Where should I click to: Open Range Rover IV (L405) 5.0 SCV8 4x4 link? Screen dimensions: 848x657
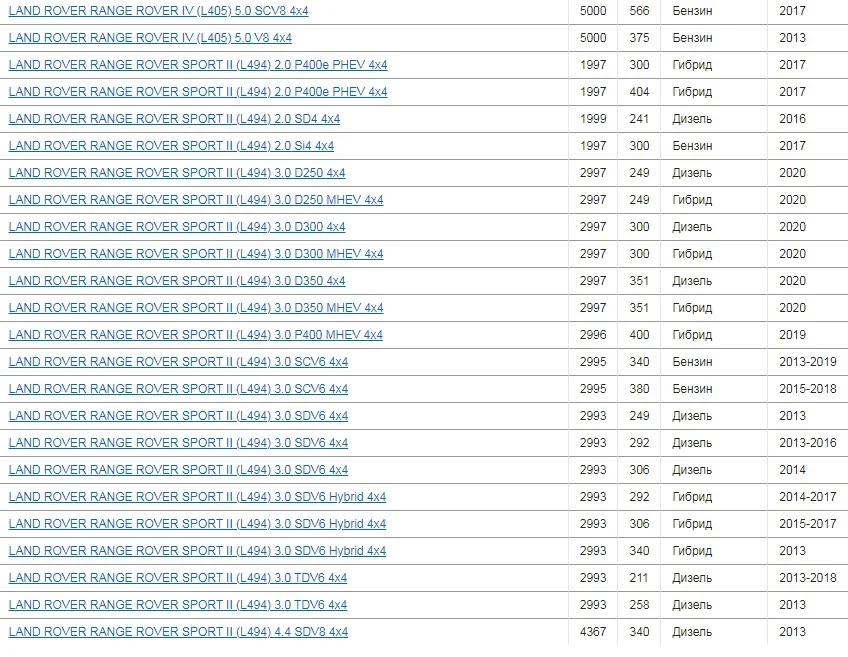click(158, 11)
